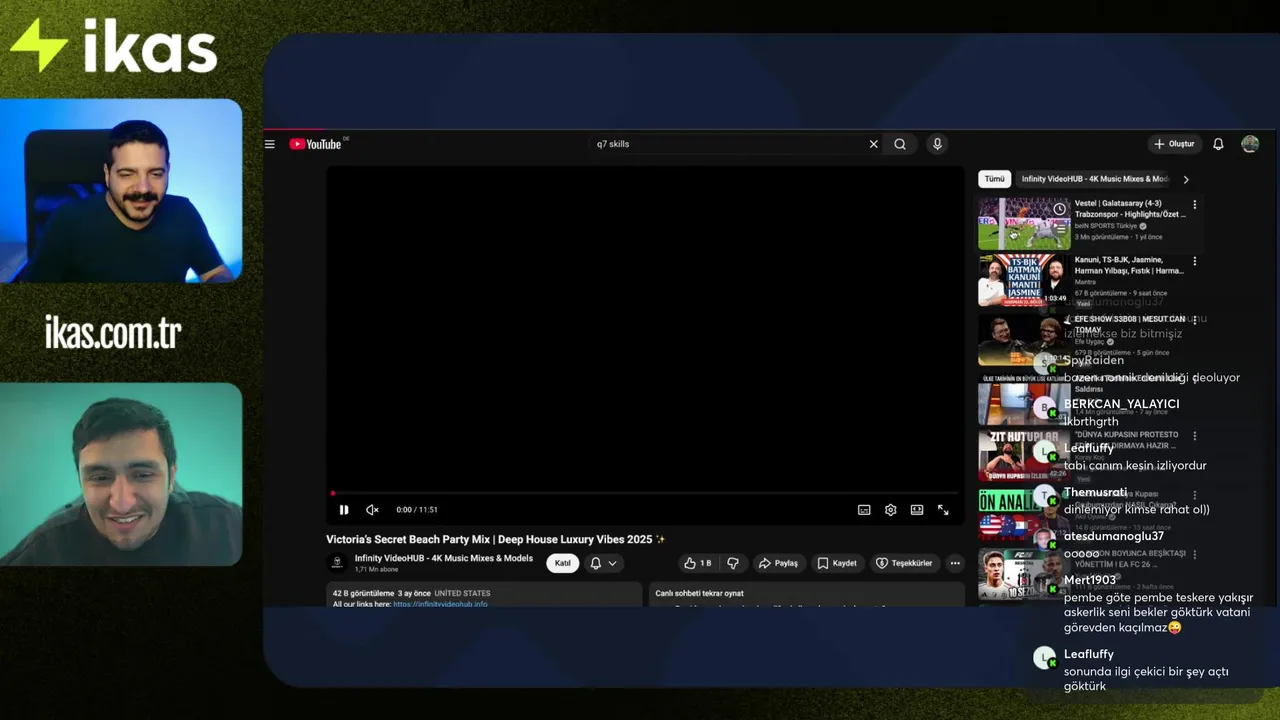Like the video (1 B)
Viewport: 1280px width, 720px height.
point(697,563)
